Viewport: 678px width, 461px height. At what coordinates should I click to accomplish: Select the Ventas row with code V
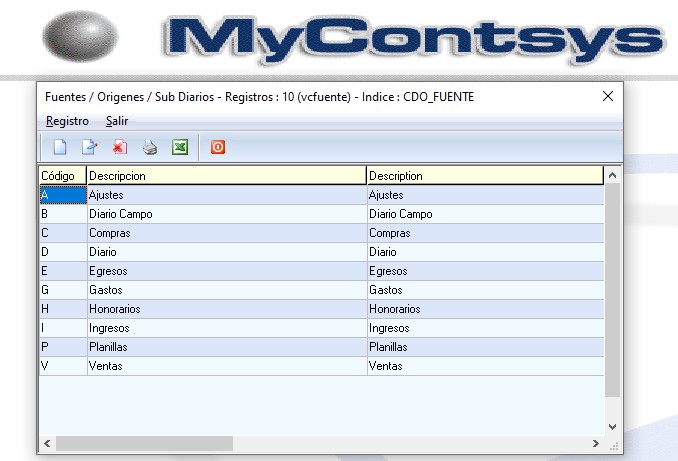tap(226, 366)
